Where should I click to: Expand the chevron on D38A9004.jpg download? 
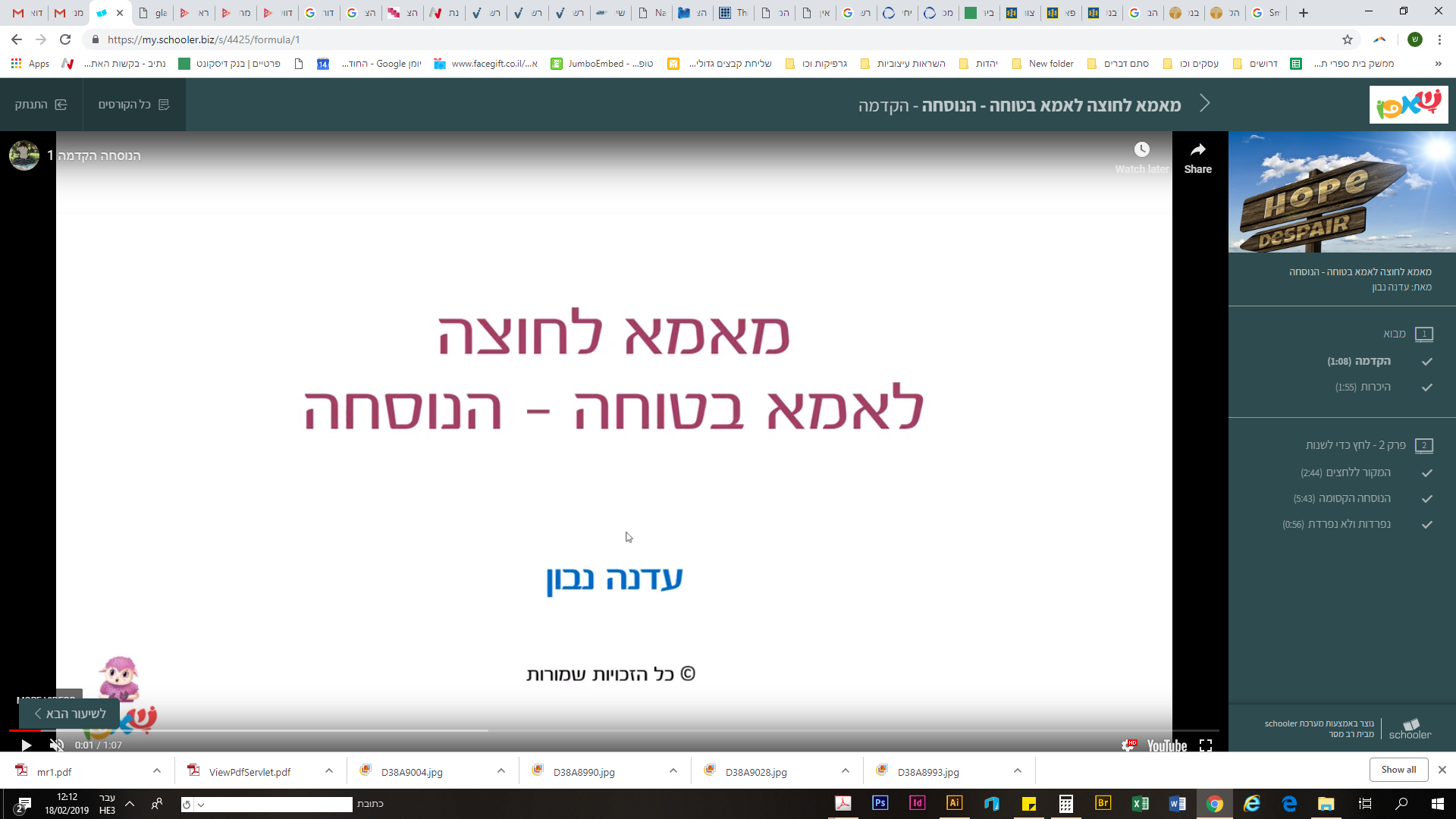(500, 770)
